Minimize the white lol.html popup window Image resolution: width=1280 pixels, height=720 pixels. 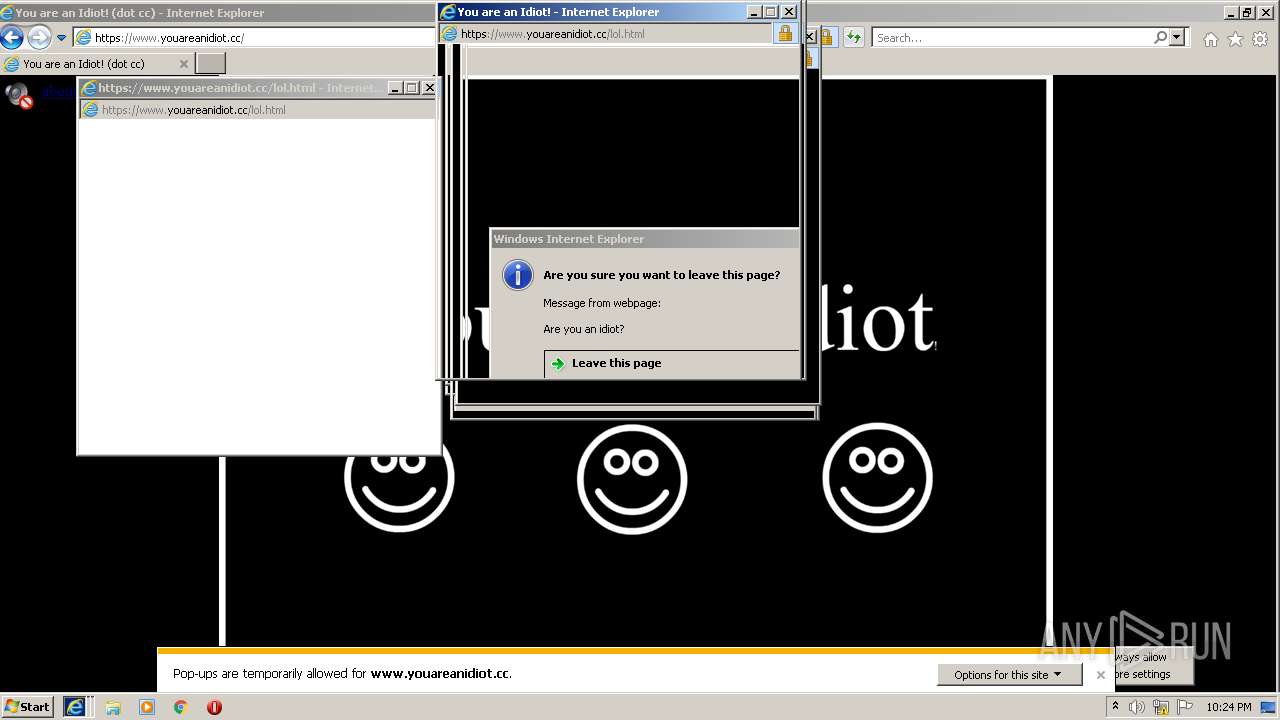[395, 88]
